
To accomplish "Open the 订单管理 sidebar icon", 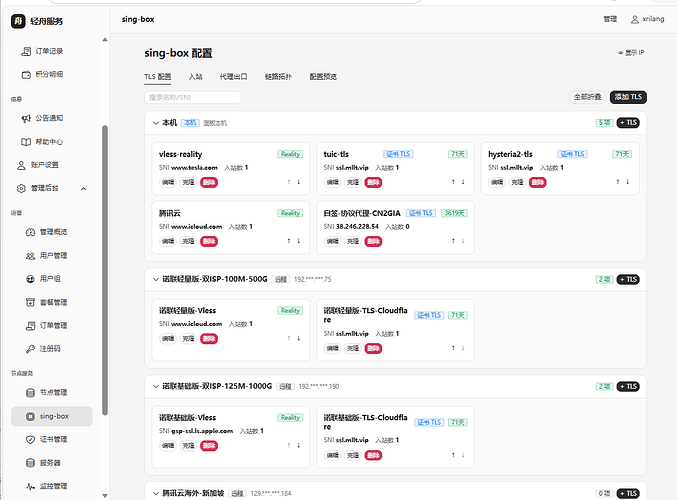I will 30,326.
